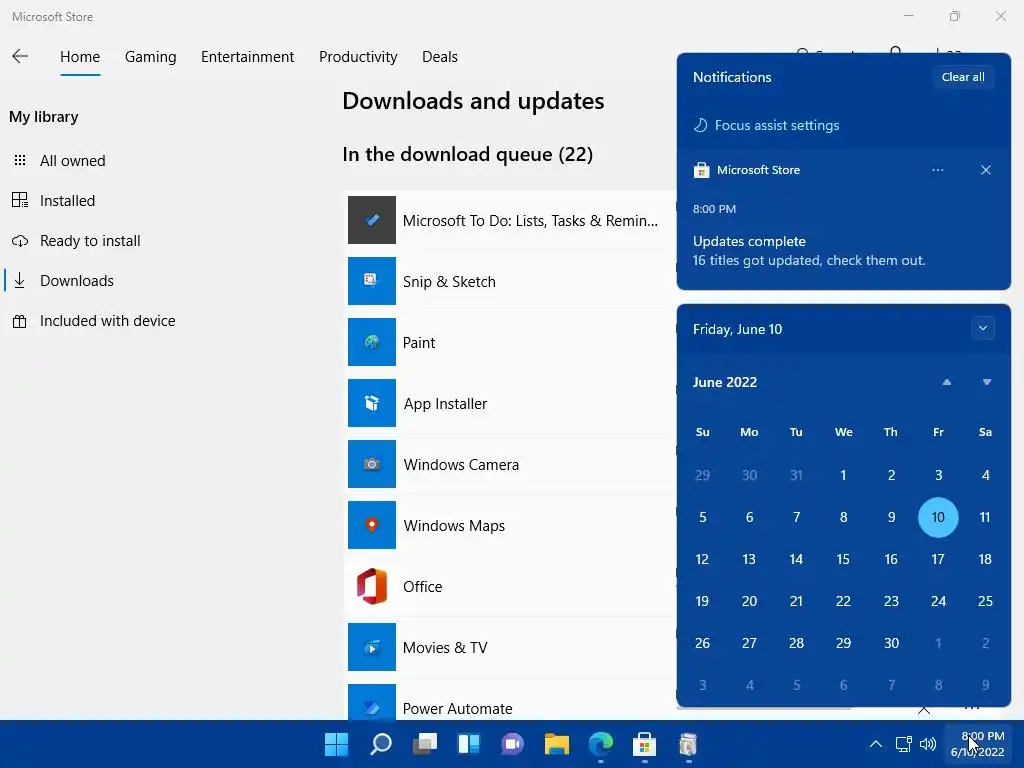Select June 1 in the calendar
This screenshot has width=1024, height=768.
[843, 475]
